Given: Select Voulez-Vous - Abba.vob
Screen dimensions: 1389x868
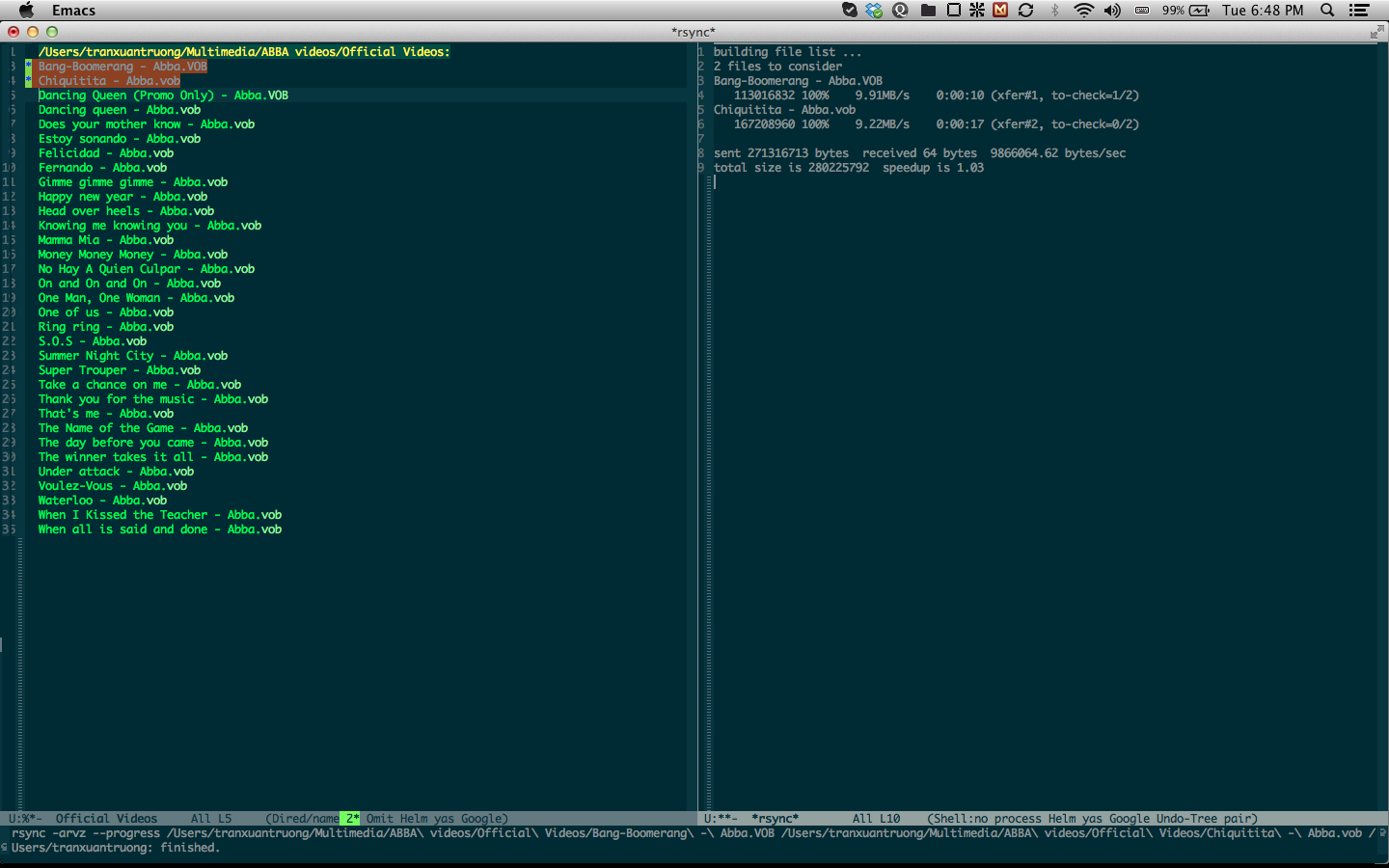Looking at the screenshot, I should click(113, 486).
